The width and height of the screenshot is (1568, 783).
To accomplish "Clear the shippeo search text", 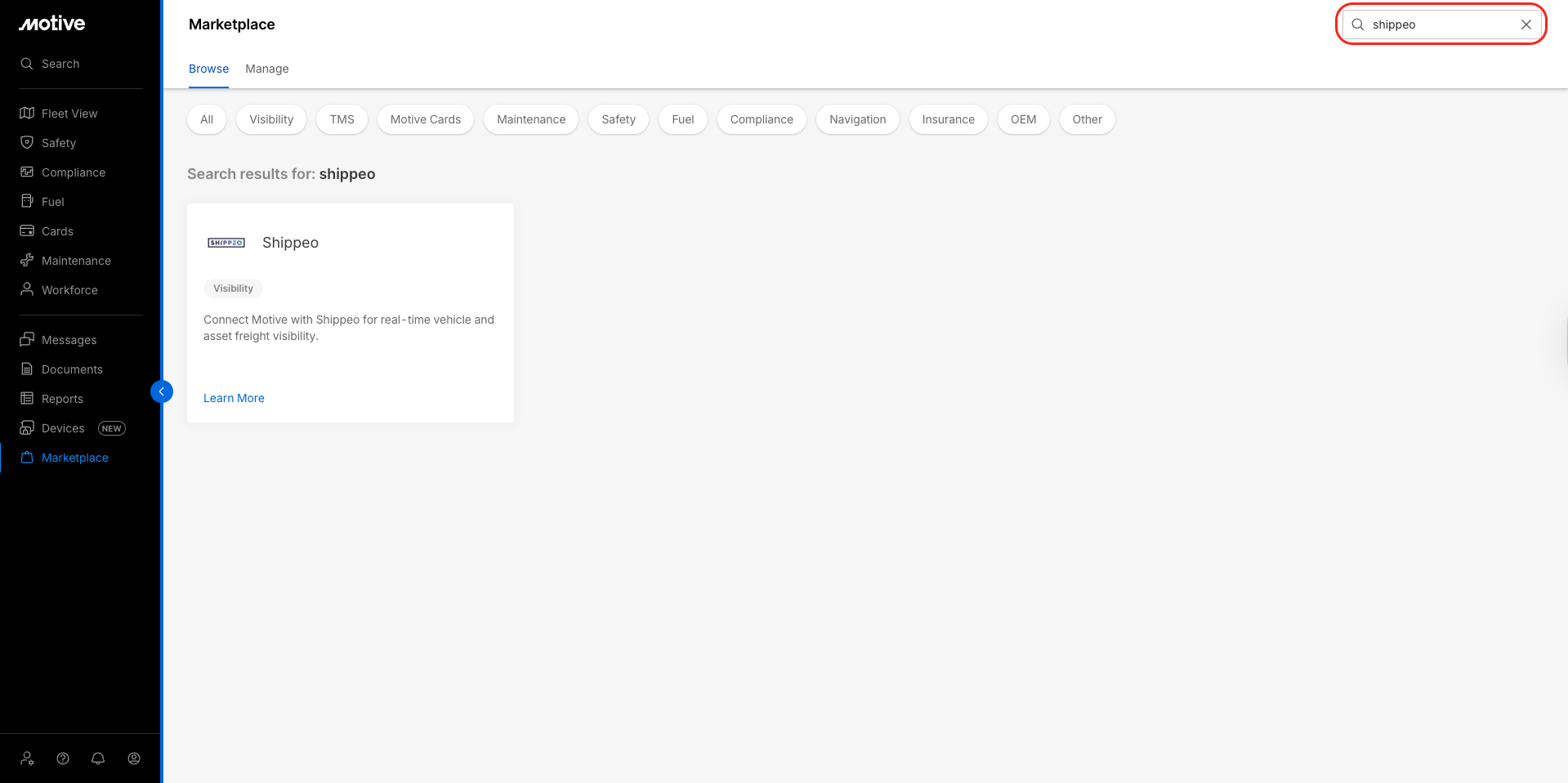I will pos(1526,25).
